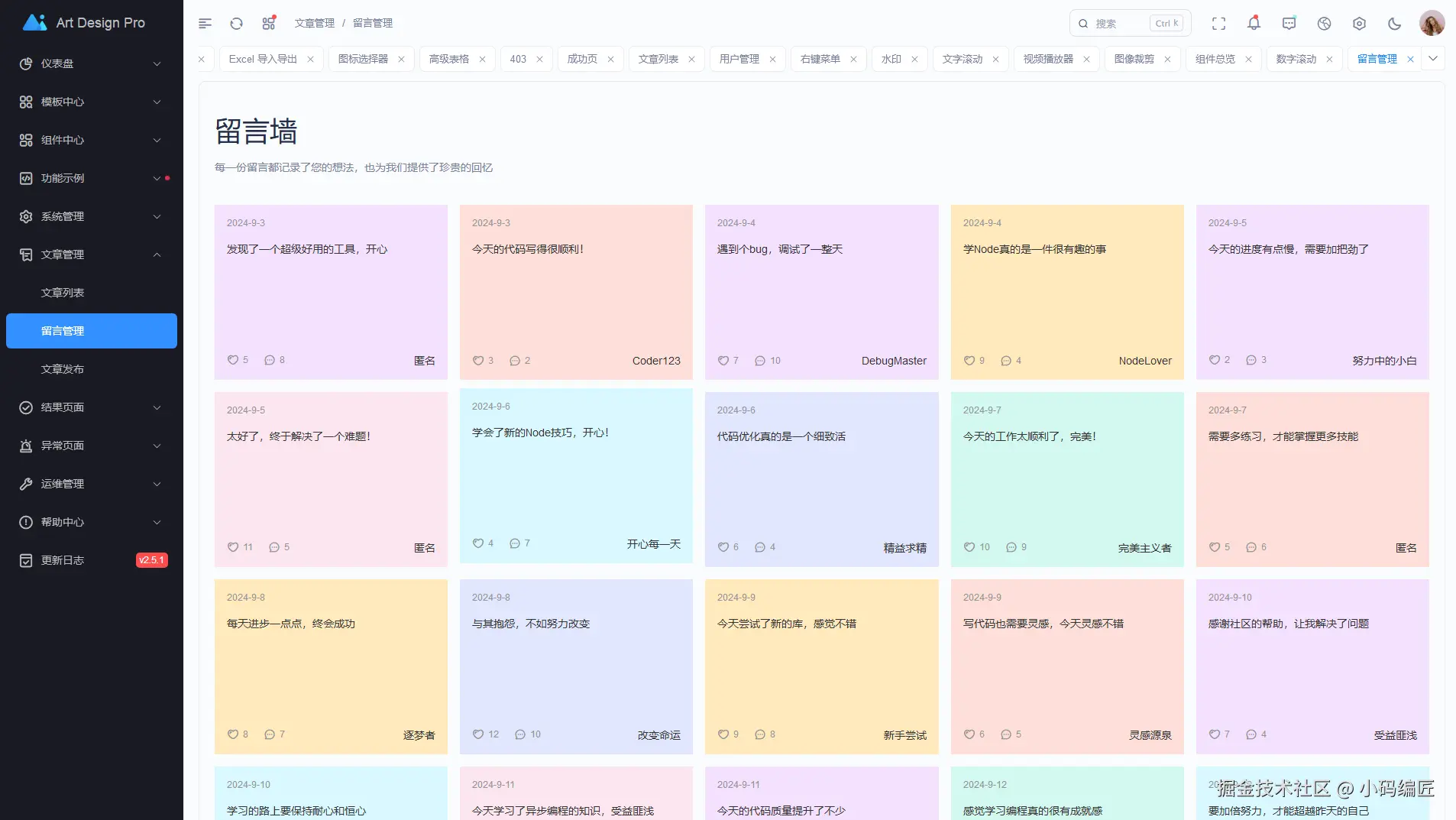Expand the 帮助中心 sidebar menu

coord(92,522)
